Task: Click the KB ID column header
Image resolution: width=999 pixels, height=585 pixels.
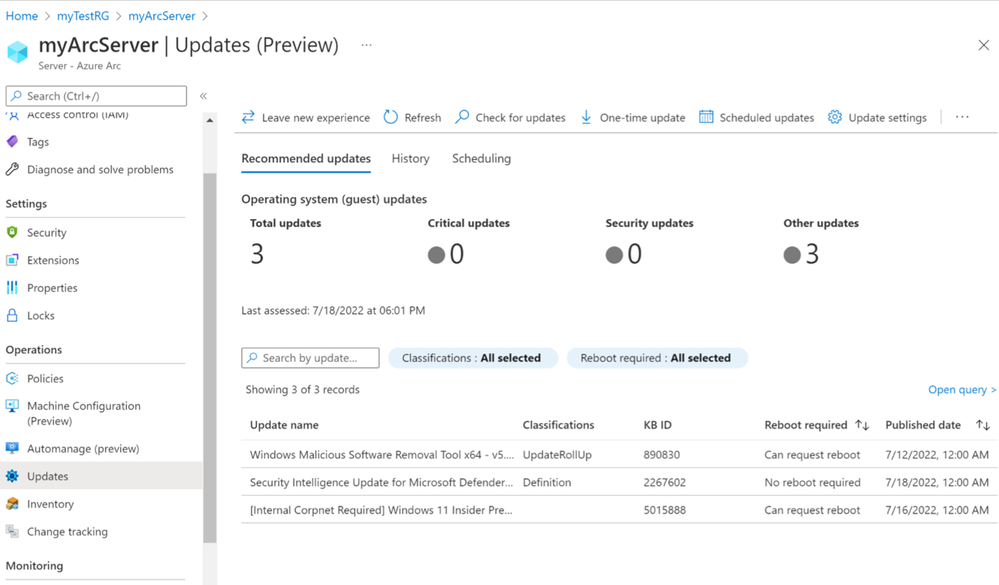Action: click(x=658, y=425)
